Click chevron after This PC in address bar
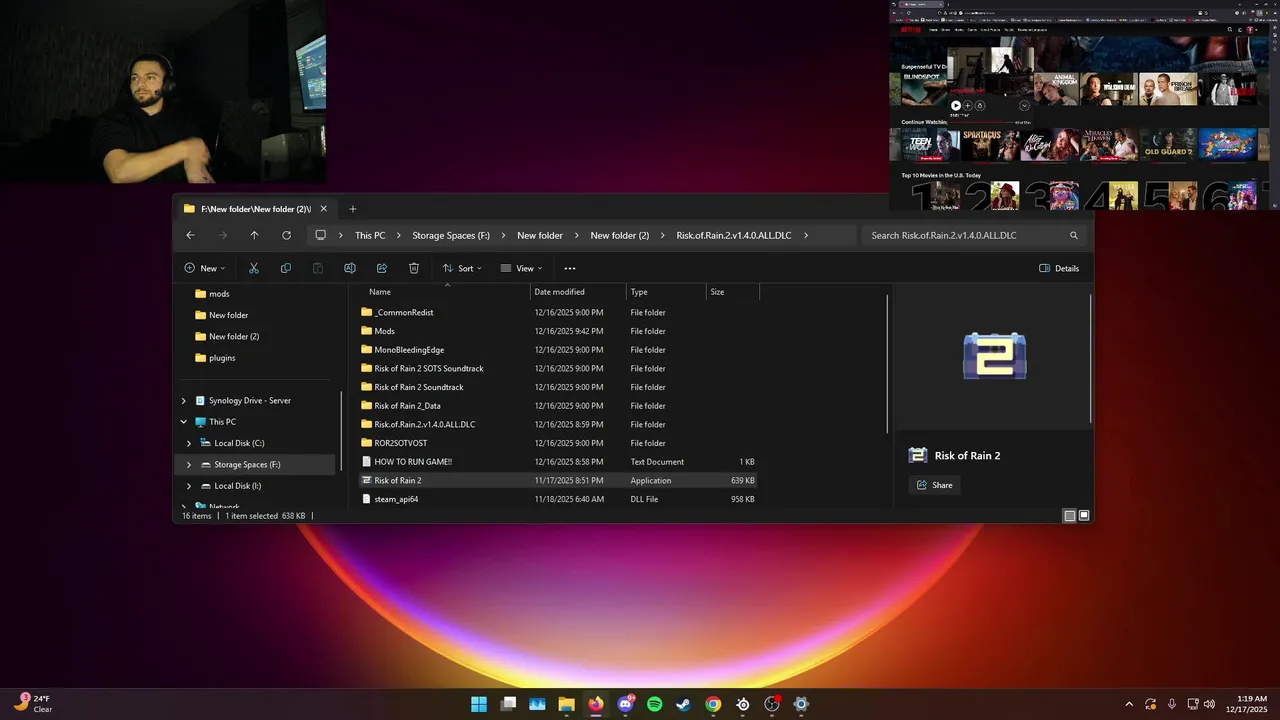 pos(398,236)
